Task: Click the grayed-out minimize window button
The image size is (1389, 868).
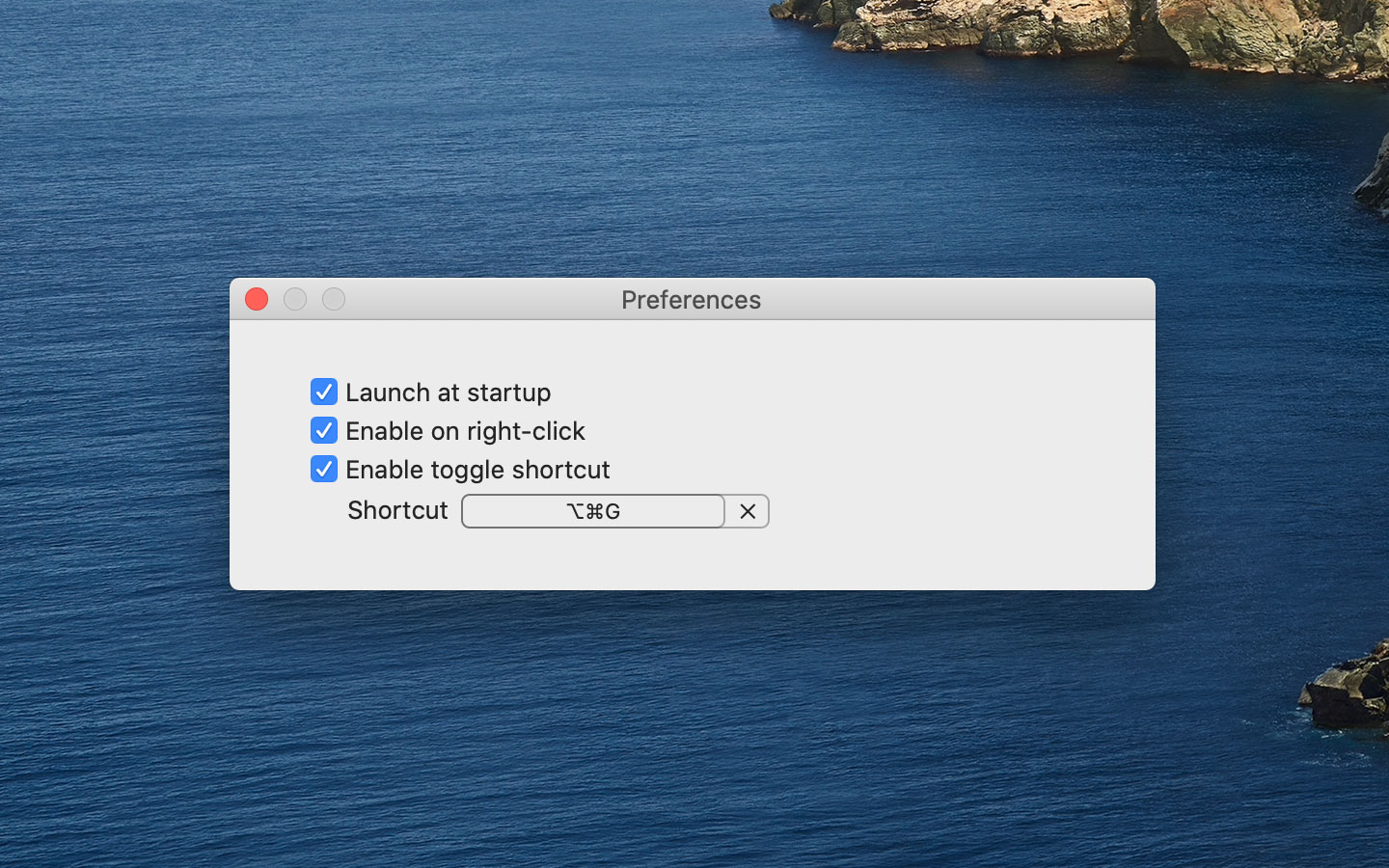Action: click(295, 299)
